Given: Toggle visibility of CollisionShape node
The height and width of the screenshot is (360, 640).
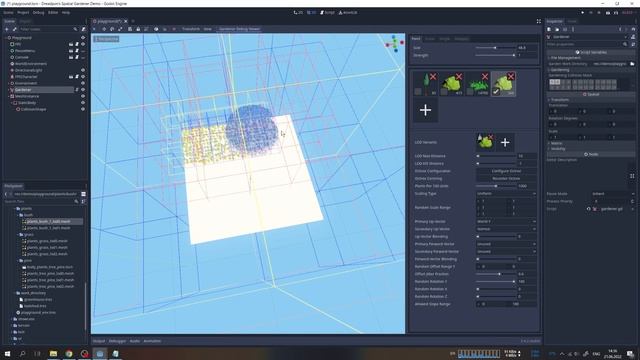Looking at the screenshot, I should point(83,109).
